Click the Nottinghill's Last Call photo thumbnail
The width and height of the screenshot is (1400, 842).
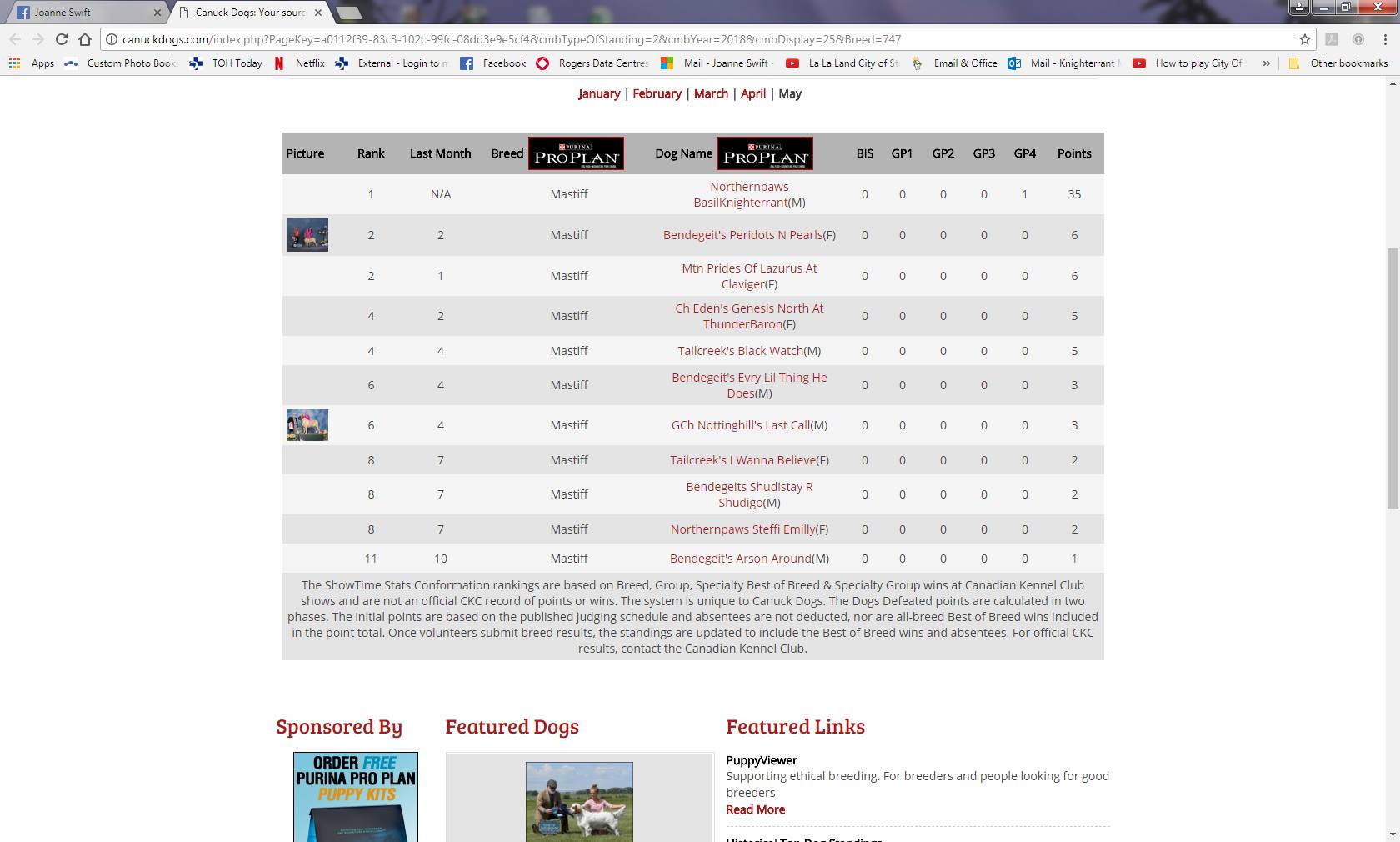coord(307,425)
